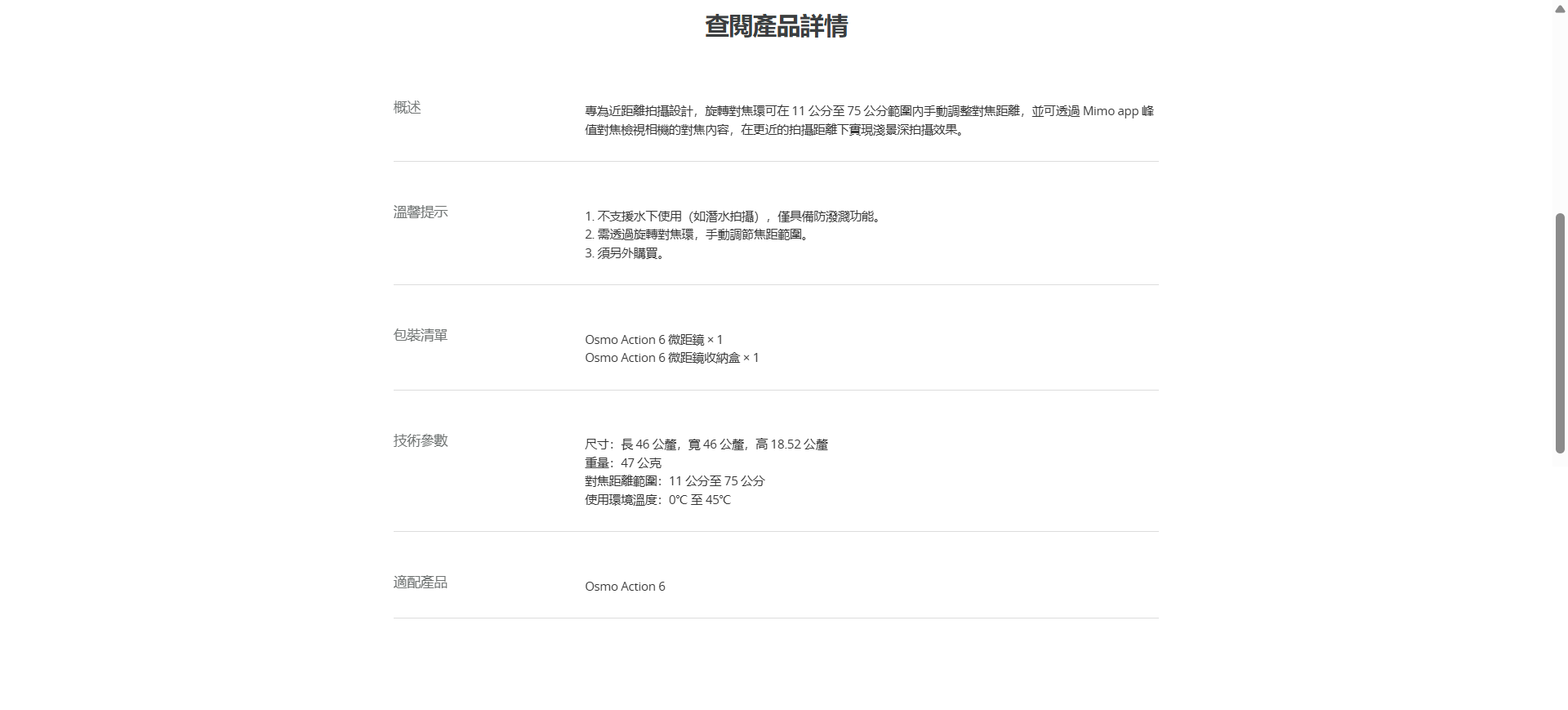
Task: Click the 適配產品 section label
Action: point(421,583)
